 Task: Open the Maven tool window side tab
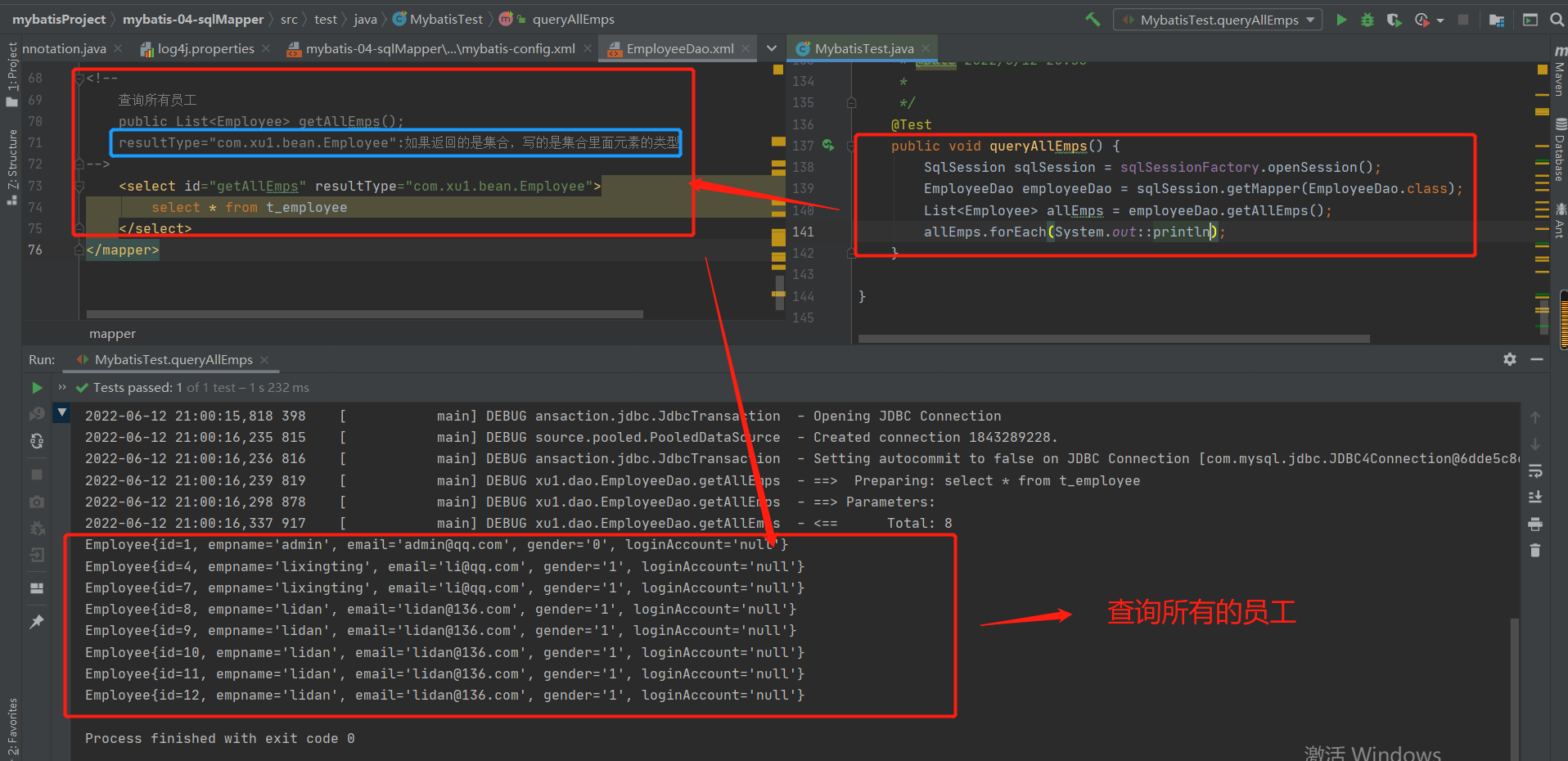[x=1560, y=72]
